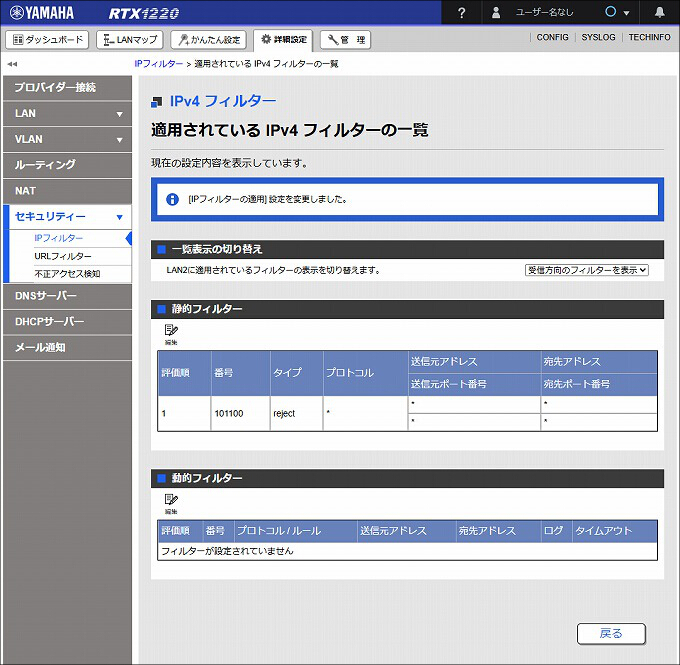
Task: Click the タイムアウト header in dynamic filter table
Action: click(614, 531)
